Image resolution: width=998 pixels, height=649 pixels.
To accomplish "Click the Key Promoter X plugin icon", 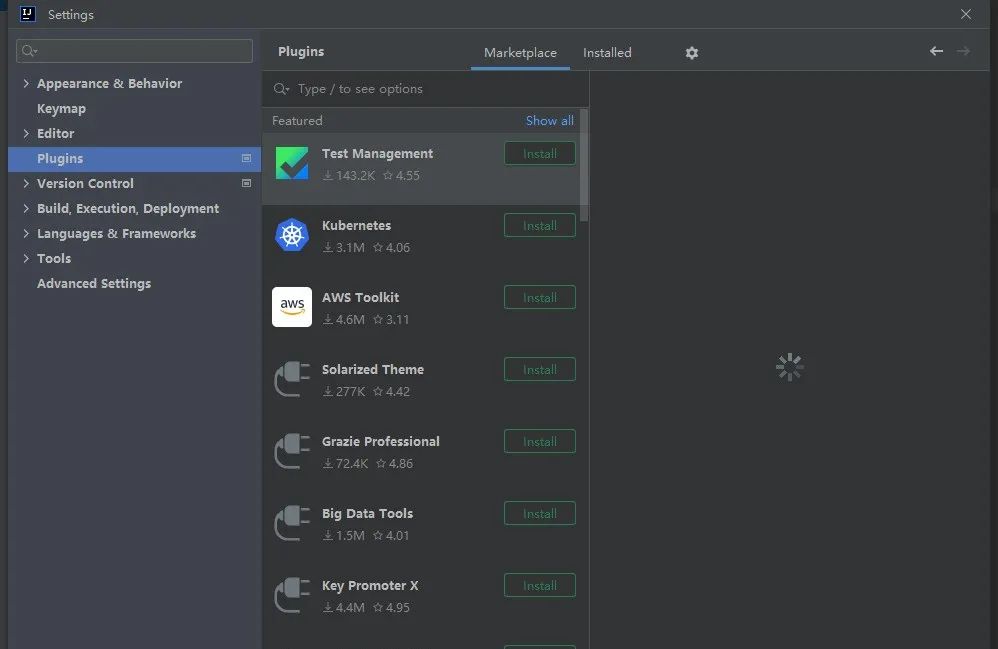I will tap(292, 595).
